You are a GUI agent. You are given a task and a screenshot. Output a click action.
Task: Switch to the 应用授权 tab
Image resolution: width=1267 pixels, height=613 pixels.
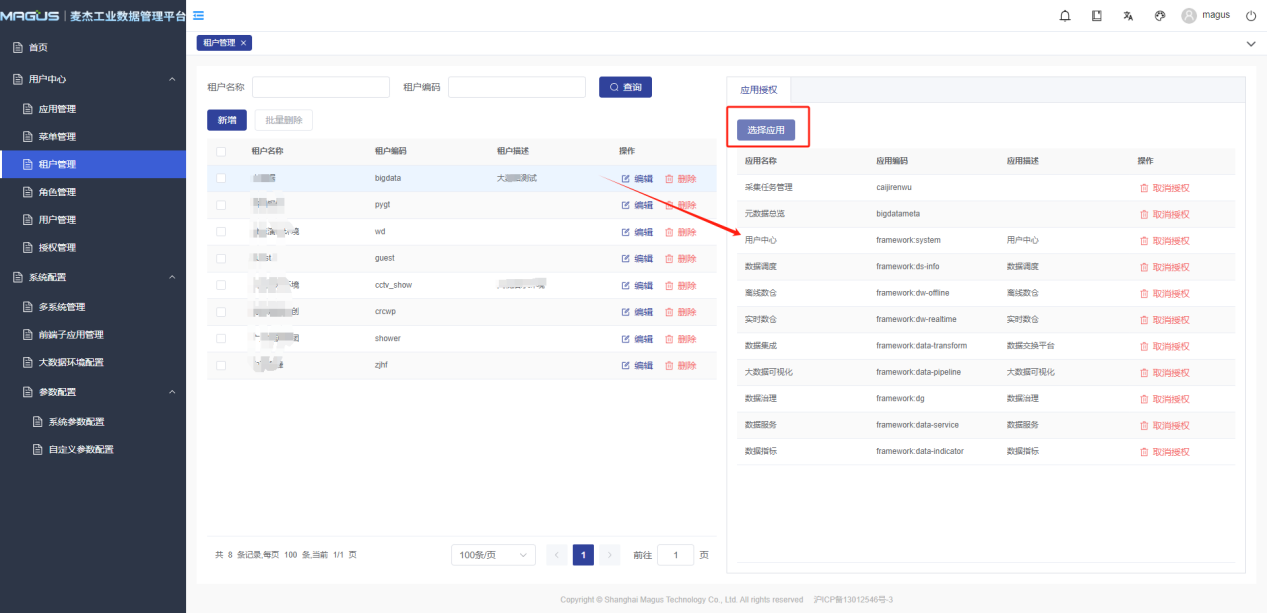click(758, 89)
